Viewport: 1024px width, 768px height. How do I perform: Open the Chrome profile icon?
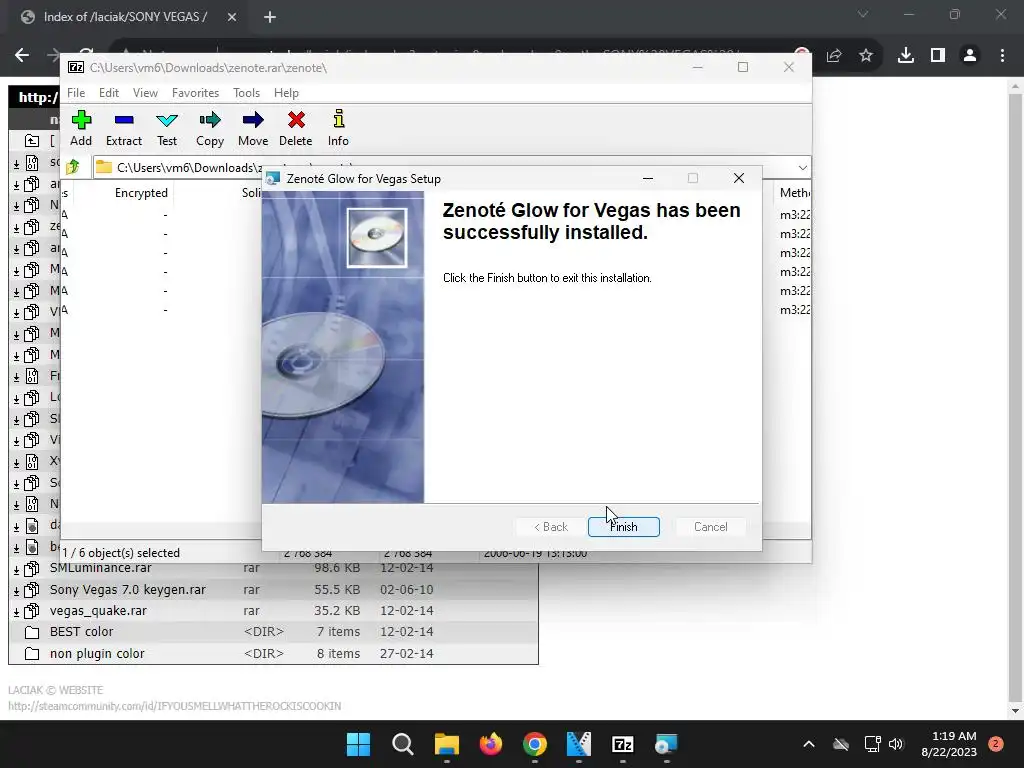970,56
